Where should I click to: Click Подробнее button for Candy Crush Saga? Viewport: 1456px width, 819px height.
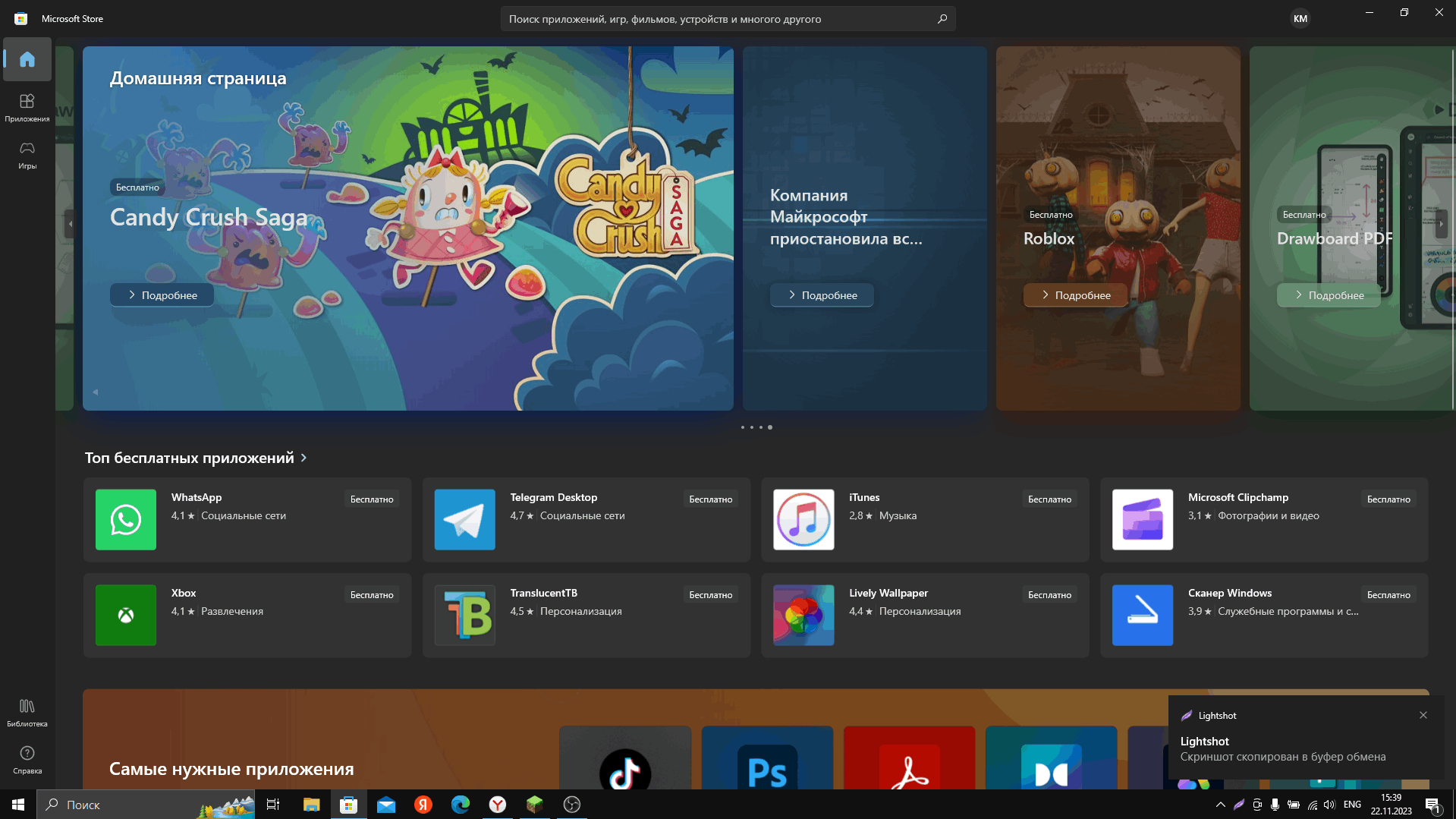click(162, 295)
